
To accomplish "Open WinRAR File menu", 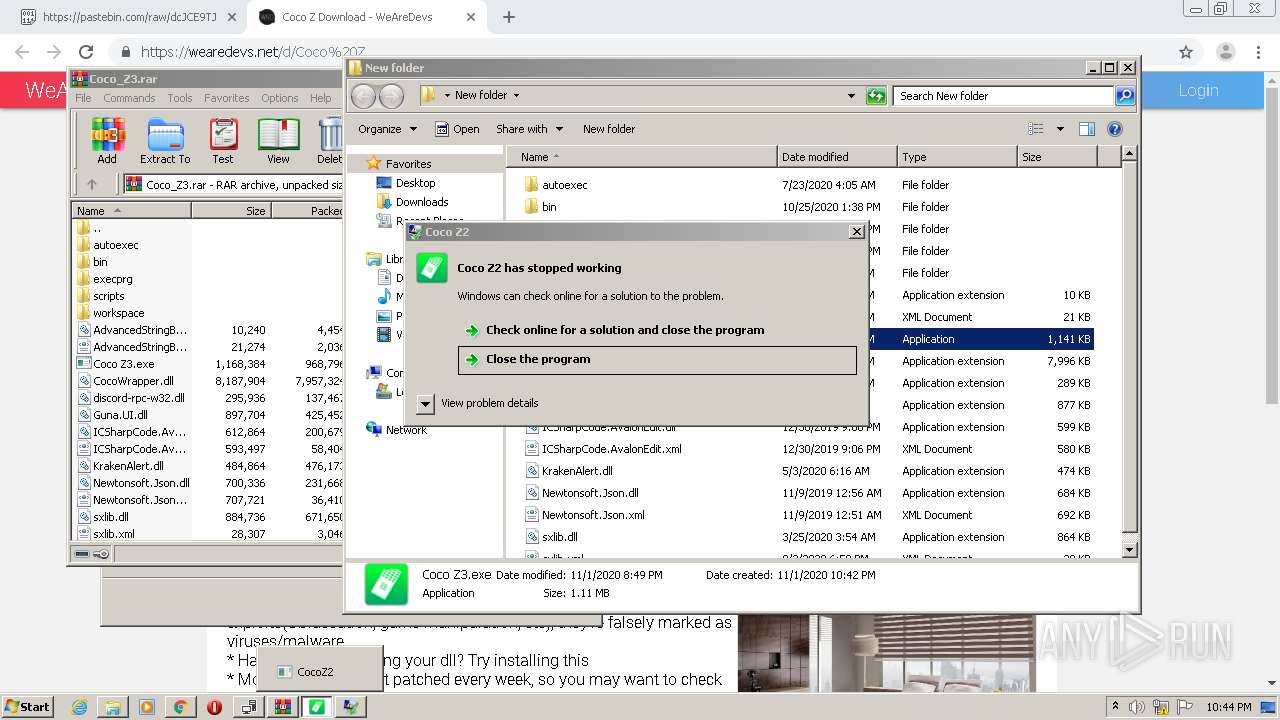I will click(83, 98).
